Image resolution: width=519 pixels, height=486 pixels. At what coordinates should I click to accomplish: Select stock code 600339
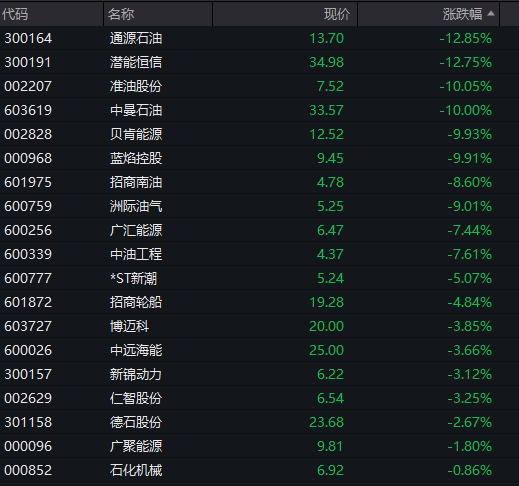(x=28, y=254)
